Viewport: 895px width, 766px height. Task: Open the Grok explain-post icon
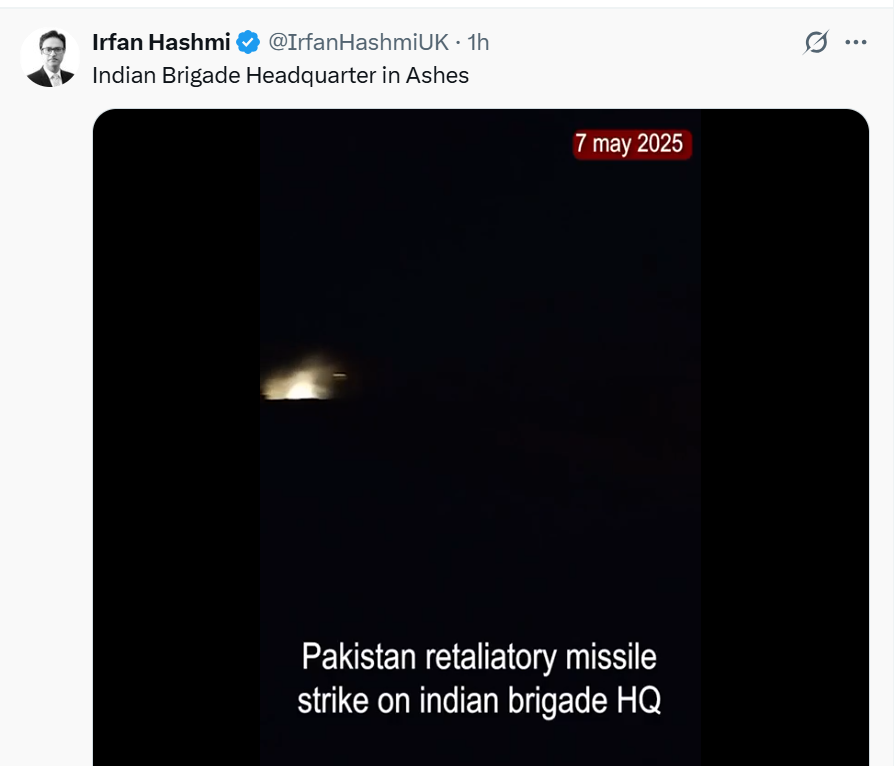pos(816,42)
